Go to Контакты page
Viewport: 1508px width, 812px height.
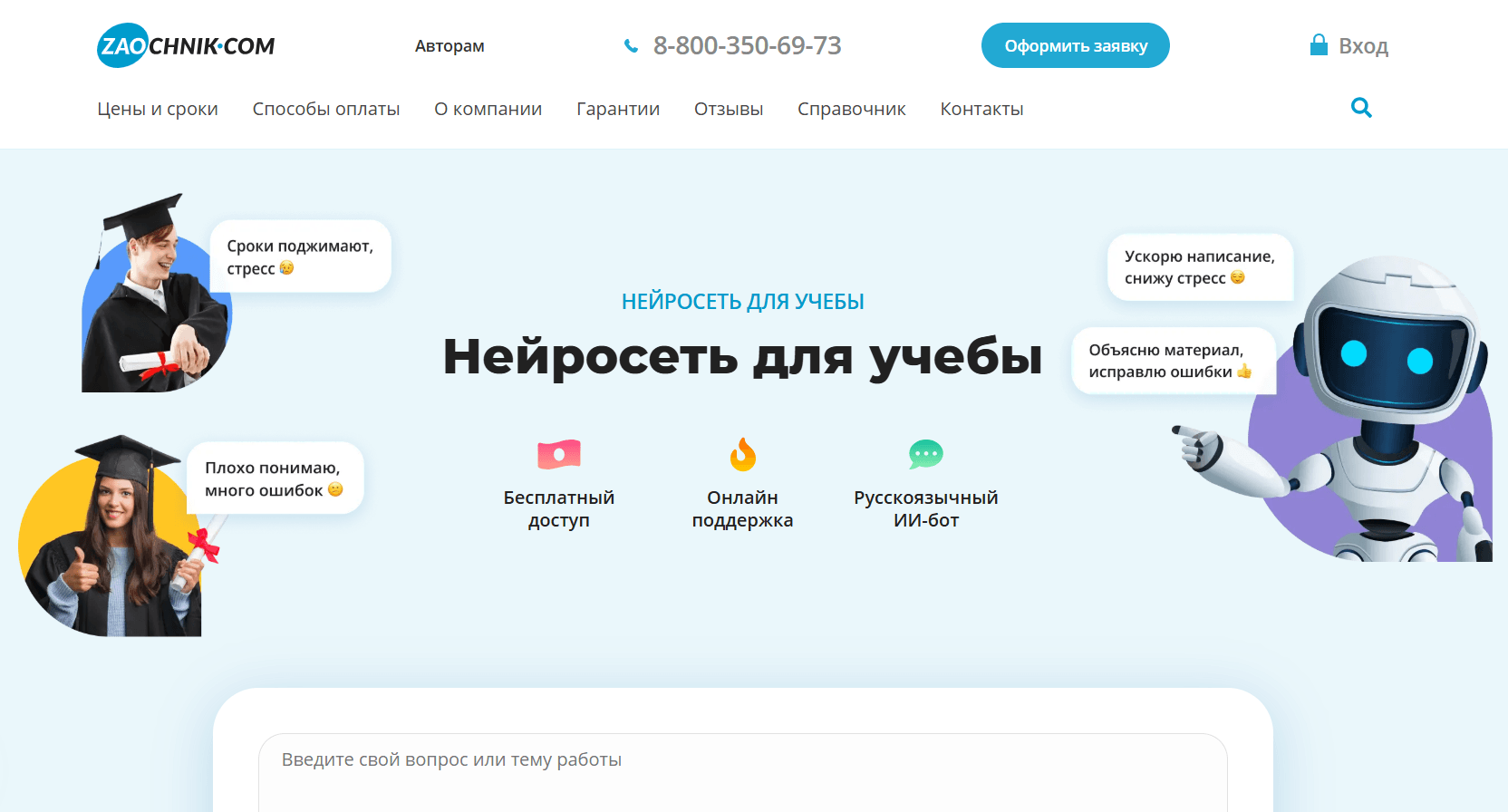pyautogui.click(x=982, y=109)
